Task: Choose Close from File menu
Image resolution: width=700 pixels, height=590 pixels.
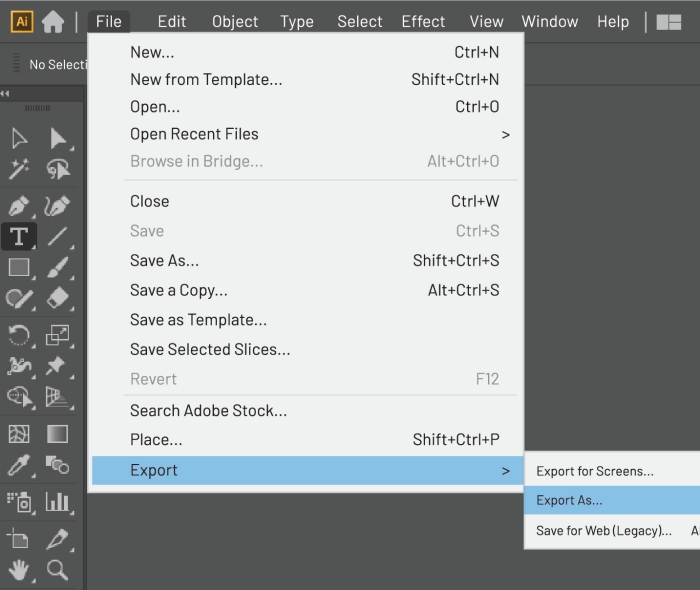Action: [306, 201]
